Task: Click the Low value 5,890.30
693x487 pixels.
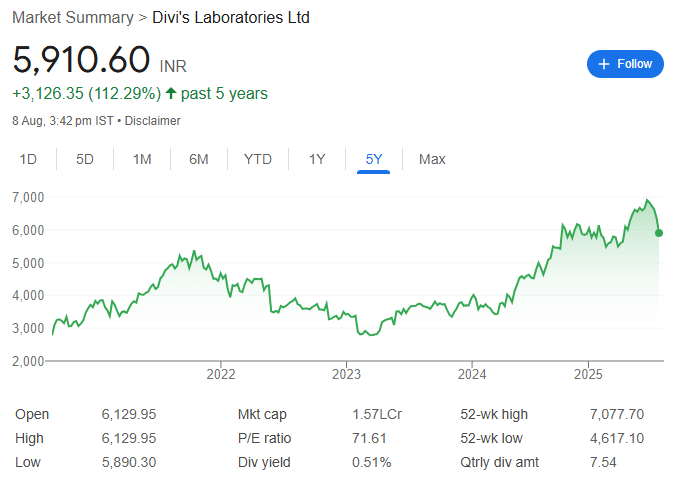Action: pyautogui.click(x=129, y=462)
